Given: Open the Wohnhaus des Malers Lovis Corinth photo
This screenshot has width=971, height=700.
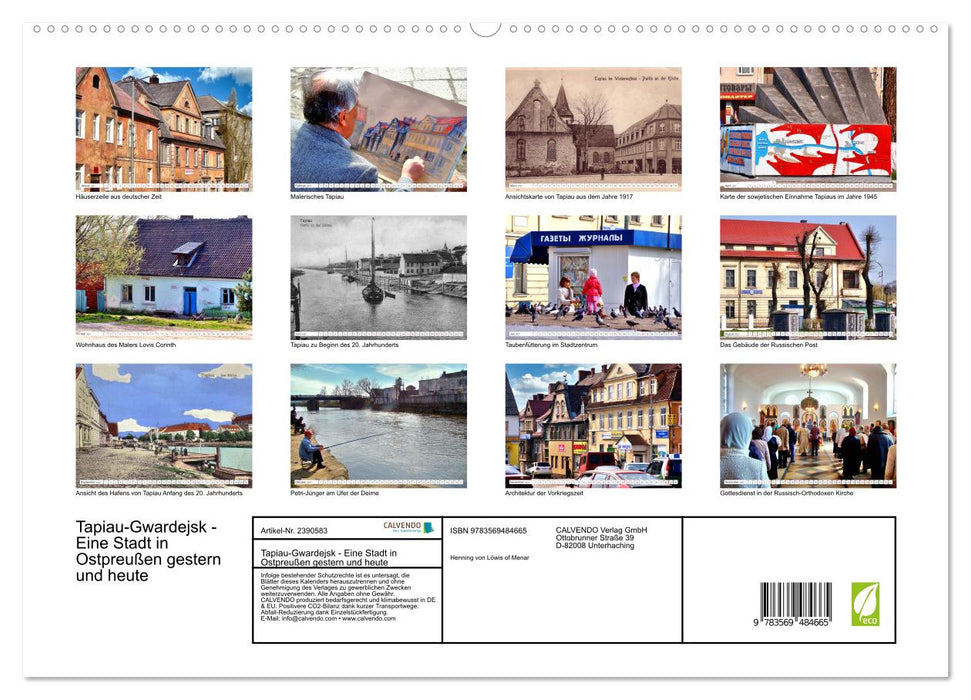Looking at the screenshot, I should [164, 277].
